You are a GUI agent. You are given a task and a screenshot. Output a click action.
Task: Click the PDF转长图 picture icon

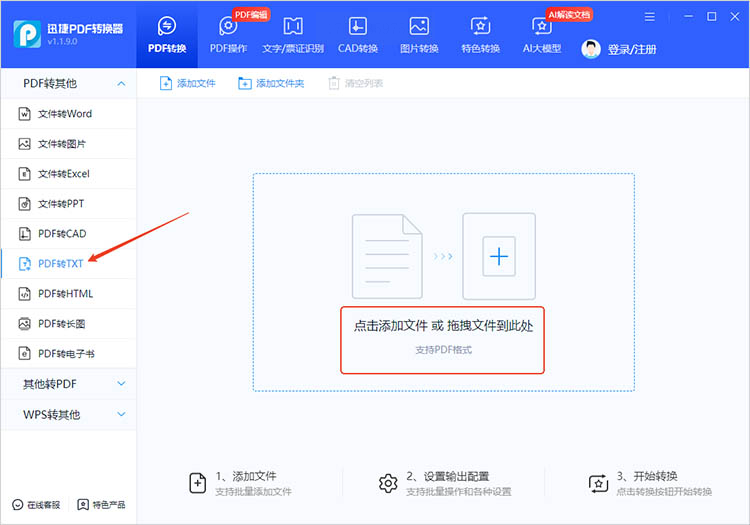click(x=24, y=324)
